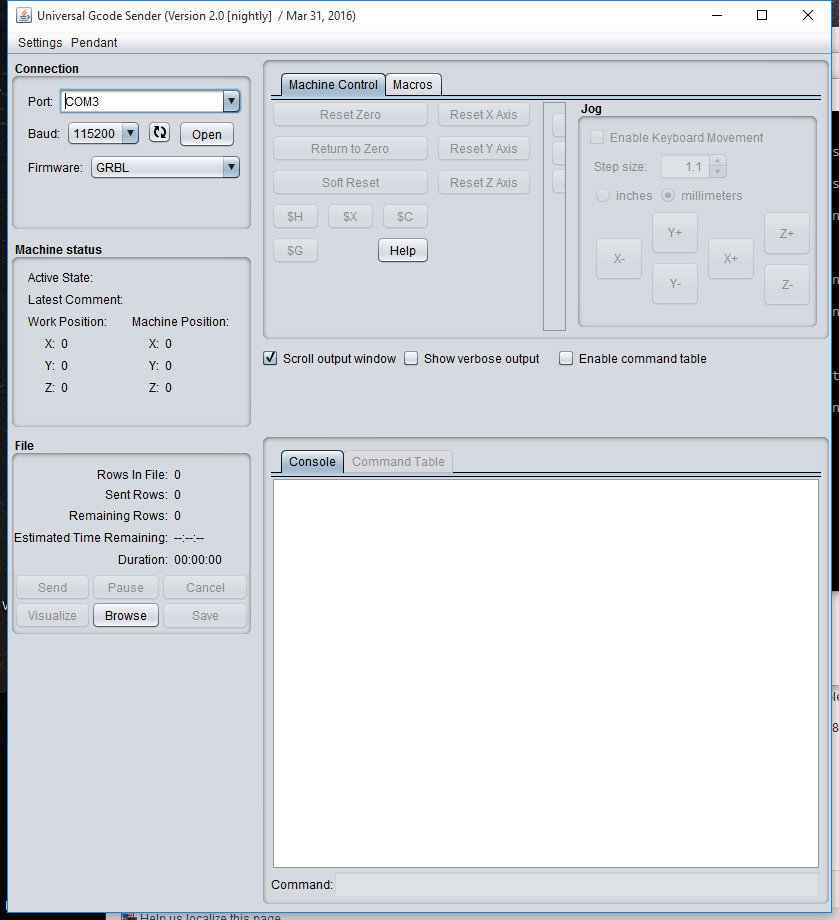Click the Help button
This screenshot has height=920, width=839.
[x=402, y=251]
